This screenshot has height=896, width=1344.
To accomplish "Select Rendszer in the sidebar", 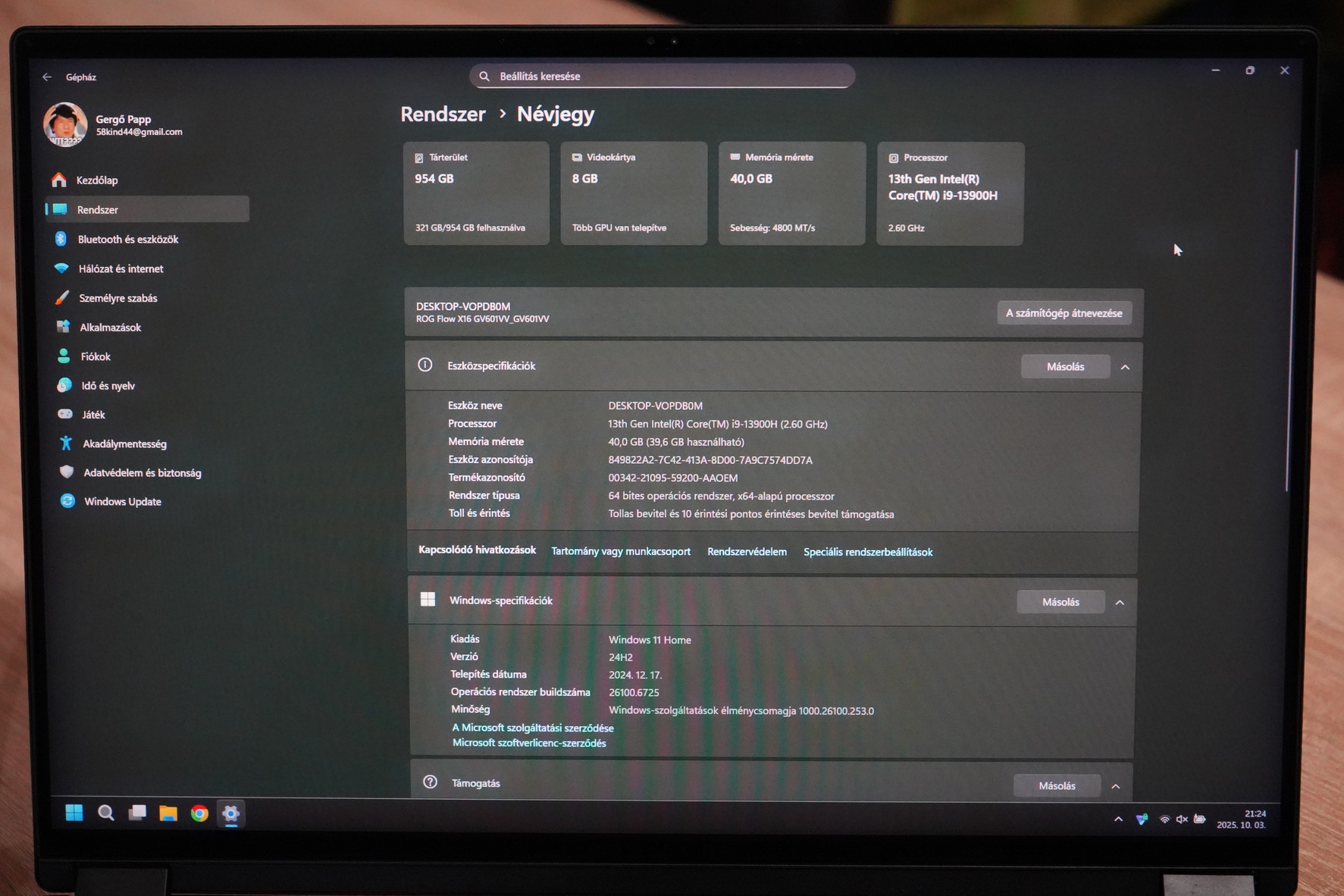I will (x=147, y=209).
